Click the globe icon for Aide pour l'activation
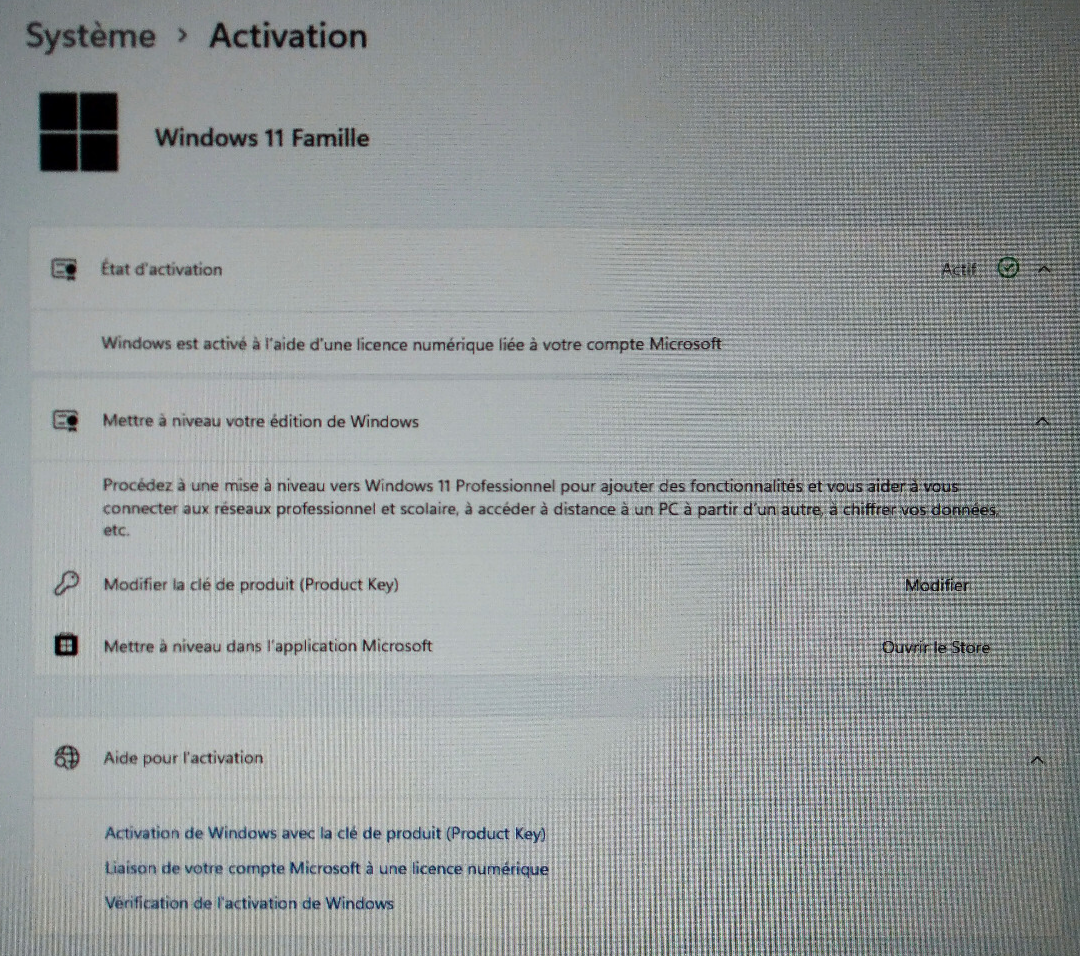 [66, 758]
